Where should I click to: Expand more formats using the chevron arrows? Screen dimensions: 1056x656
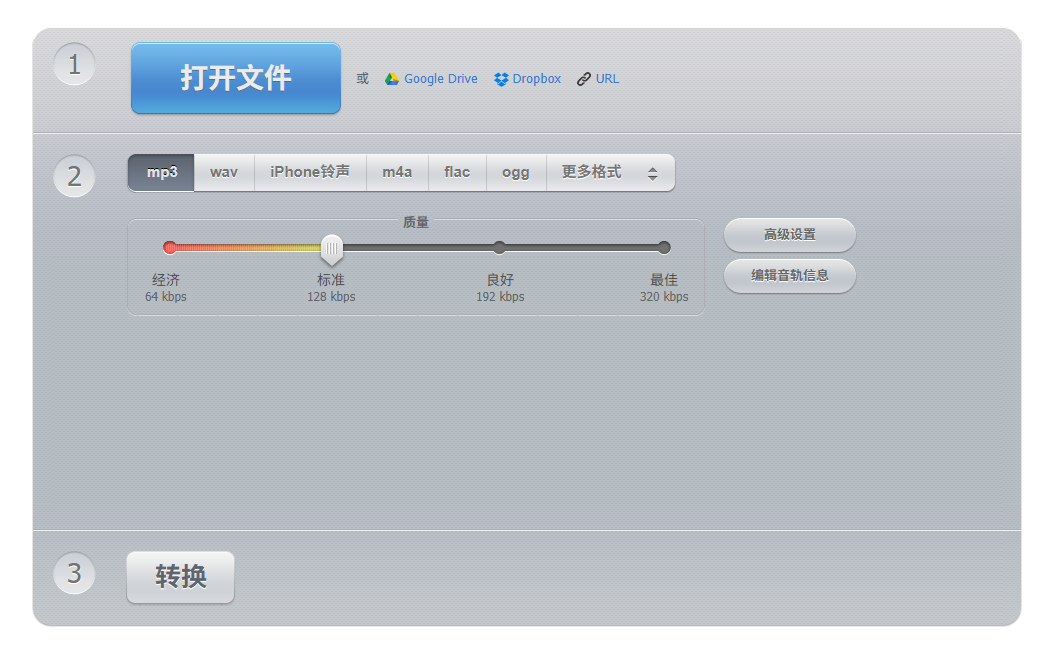(x=655, y=172)
